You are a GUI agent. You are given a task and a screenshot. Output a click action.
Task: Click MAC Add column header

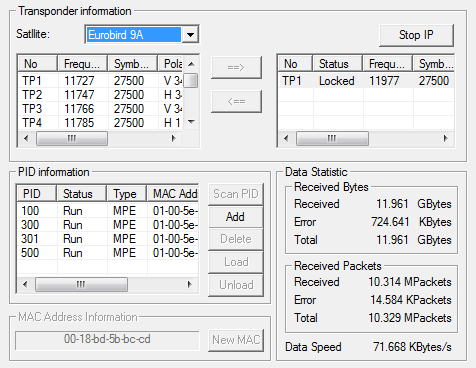pos(173,193)
